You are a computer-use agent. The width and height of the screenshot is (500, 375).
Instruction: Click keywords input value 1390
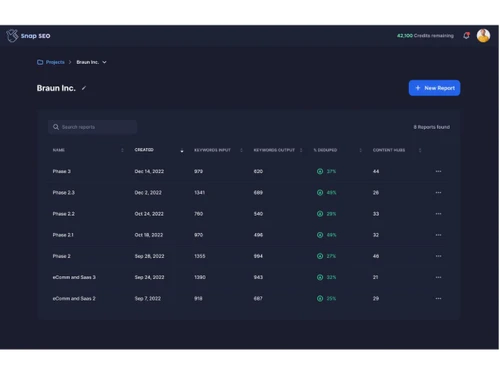[x=200, y=277]
